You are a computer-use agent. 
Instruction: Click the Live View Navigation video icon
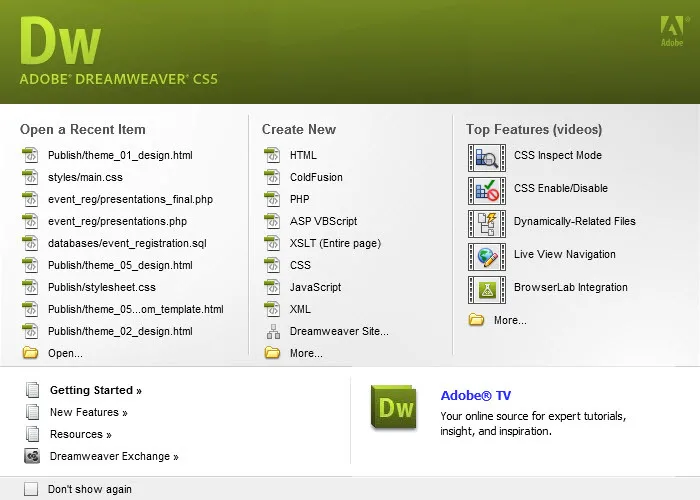(487, 257)
